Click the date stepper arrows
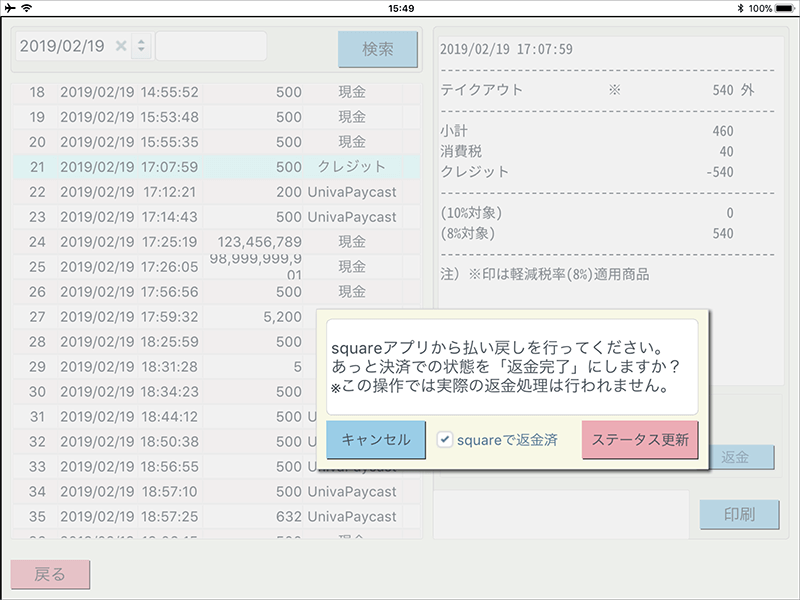Viewport: 800px width, 600px height. 141,46
